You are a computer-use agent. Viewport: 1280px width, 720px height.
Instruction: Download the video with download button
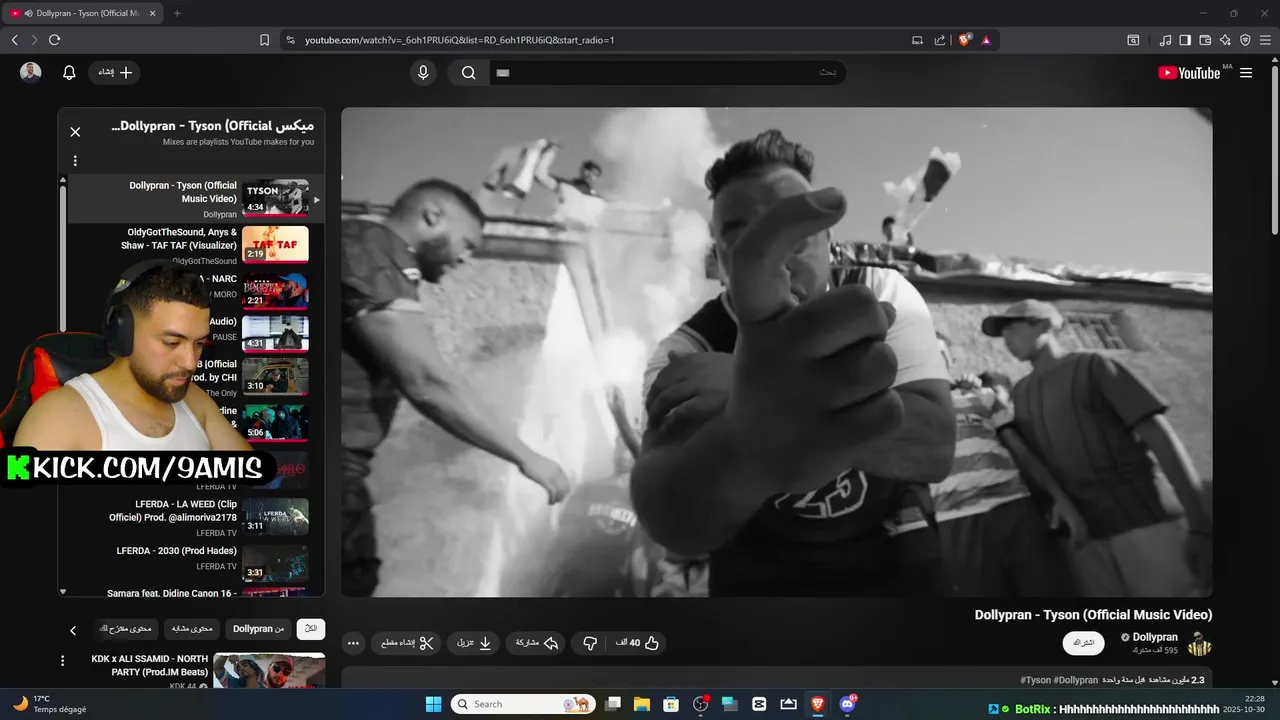pos(474,643)
